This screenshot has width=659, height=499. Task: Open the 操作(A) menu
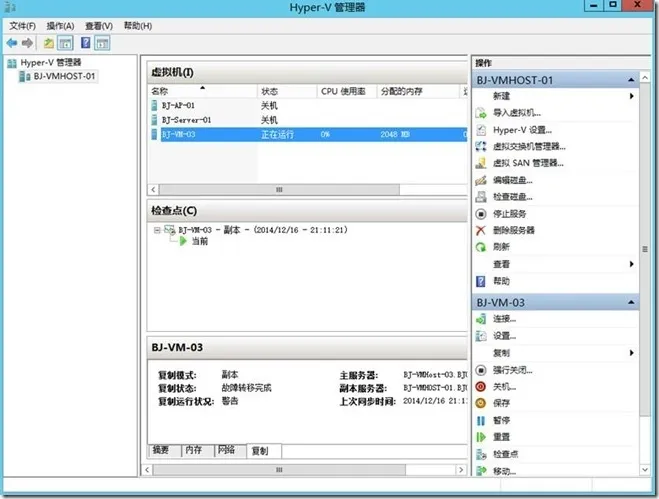(60, 26)
